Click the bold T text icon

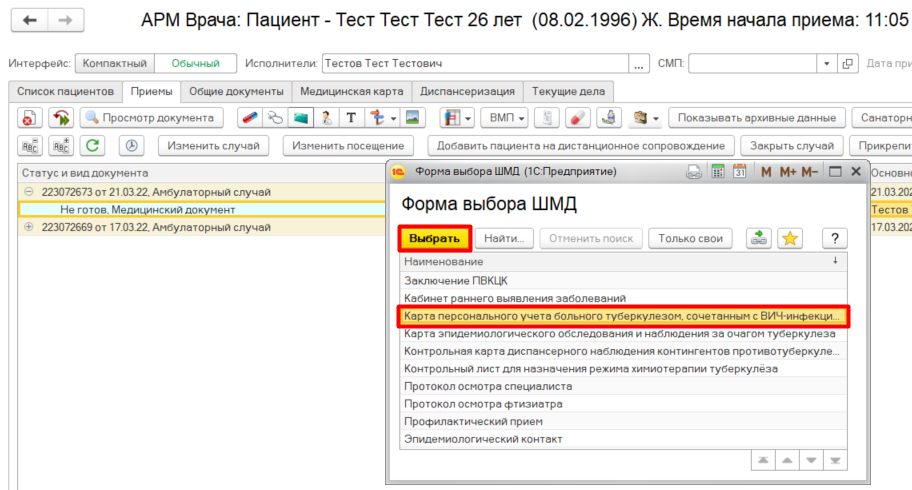point(351,118)
